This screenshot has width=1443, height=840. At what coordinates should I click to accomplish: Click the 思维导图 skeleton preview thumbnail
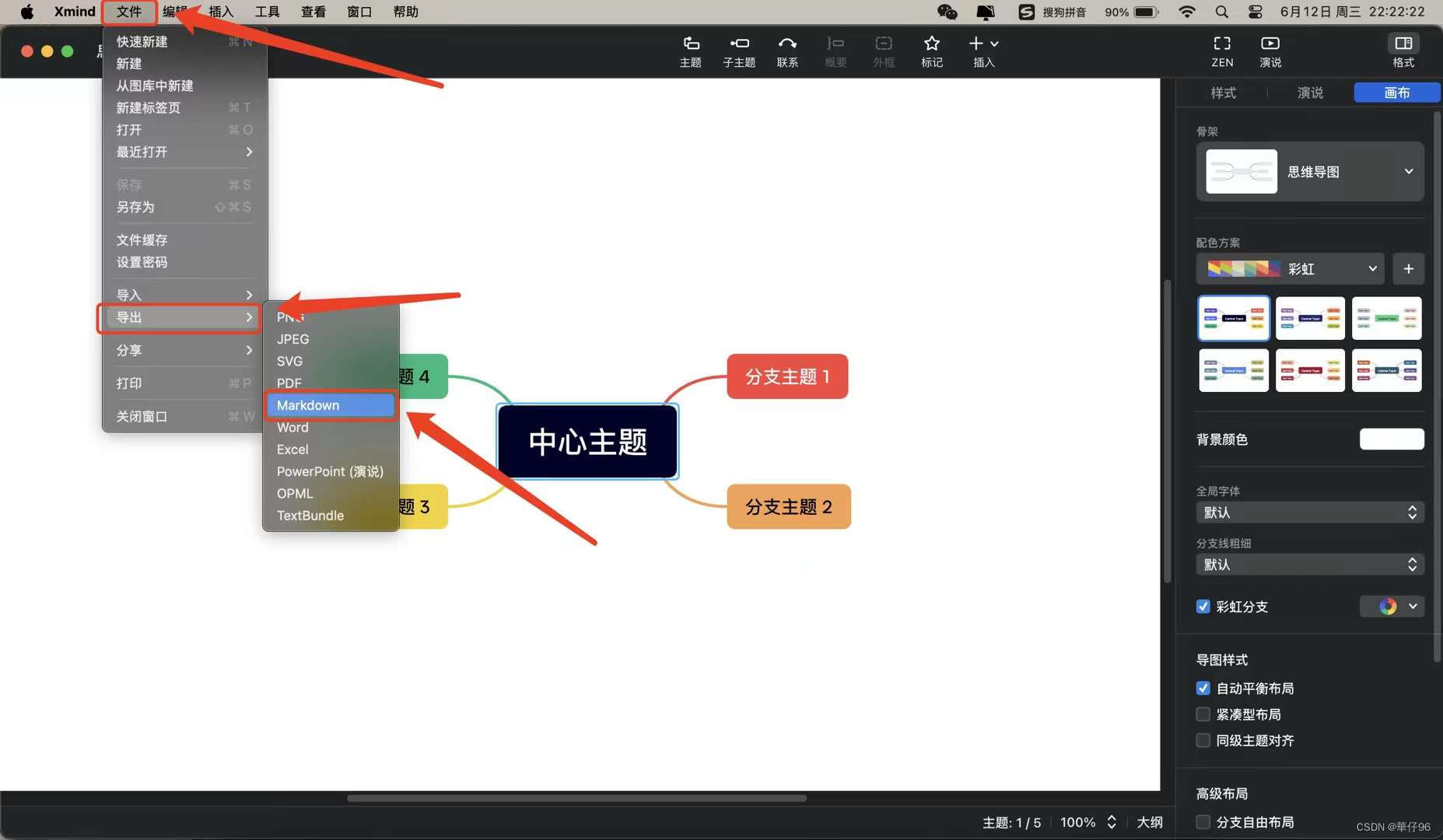(x=1242, y=171)
